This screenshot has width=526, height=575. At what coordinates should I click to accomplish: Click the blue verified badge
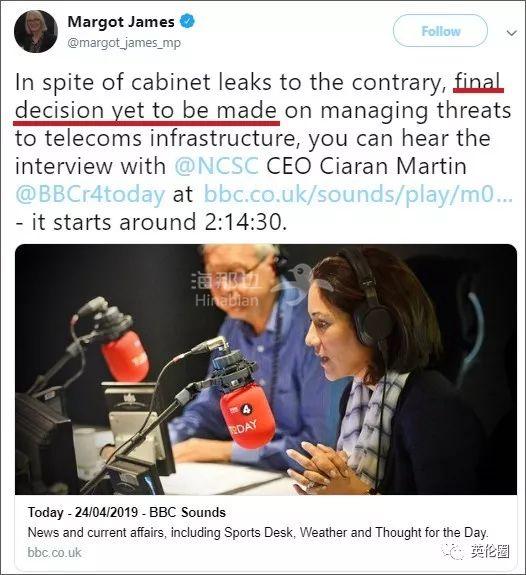click(187, 22)
